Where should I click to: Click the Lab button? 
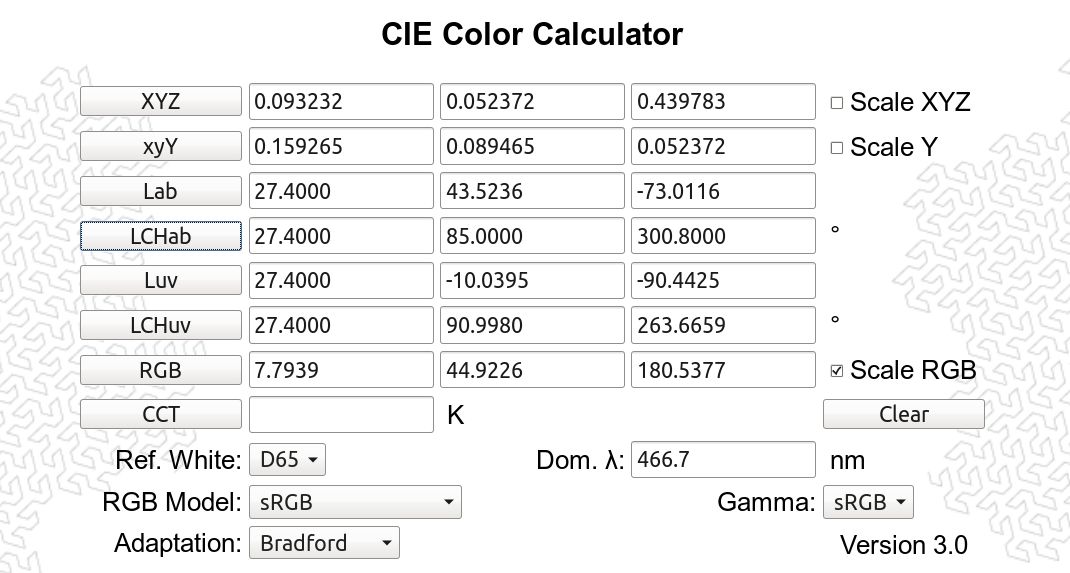[x=160, y=191]
